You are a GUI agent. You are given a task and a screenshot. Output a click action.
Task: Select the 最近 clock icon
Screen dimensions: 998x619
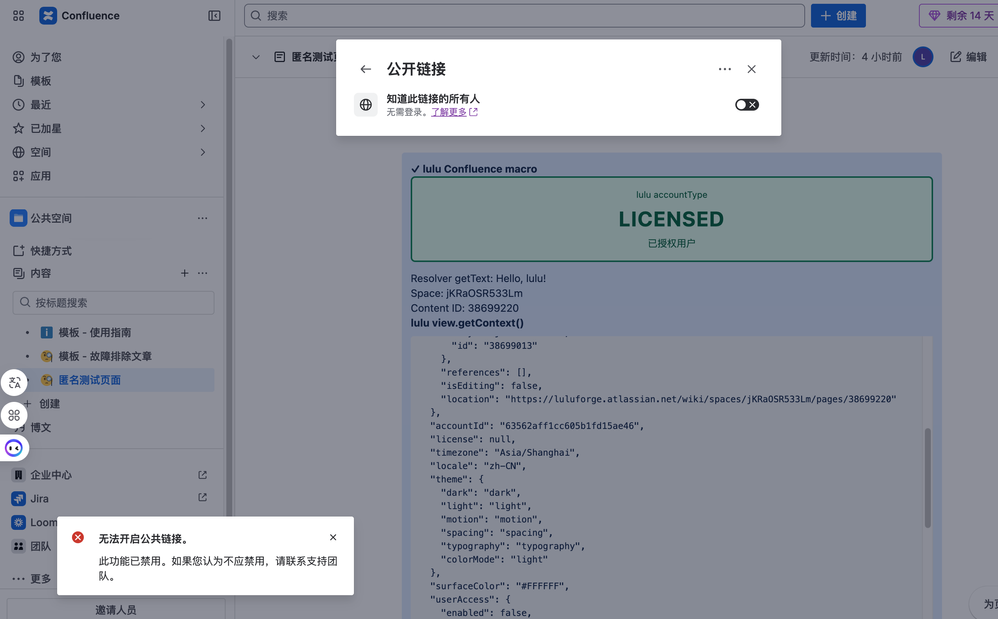[x=18, y=104]
